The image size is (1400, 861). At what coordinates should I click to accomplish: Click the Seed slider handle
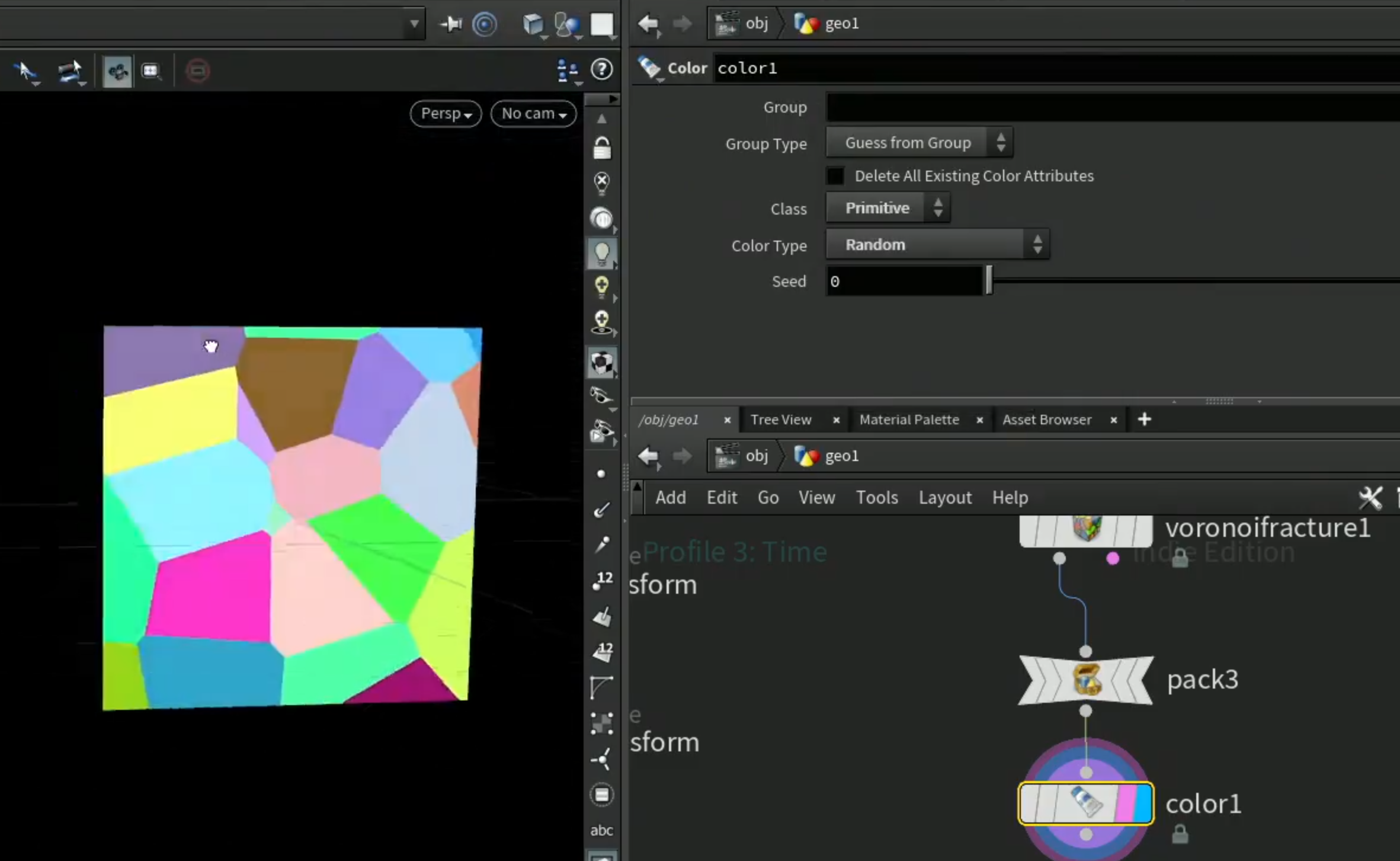tap(989, 280)
